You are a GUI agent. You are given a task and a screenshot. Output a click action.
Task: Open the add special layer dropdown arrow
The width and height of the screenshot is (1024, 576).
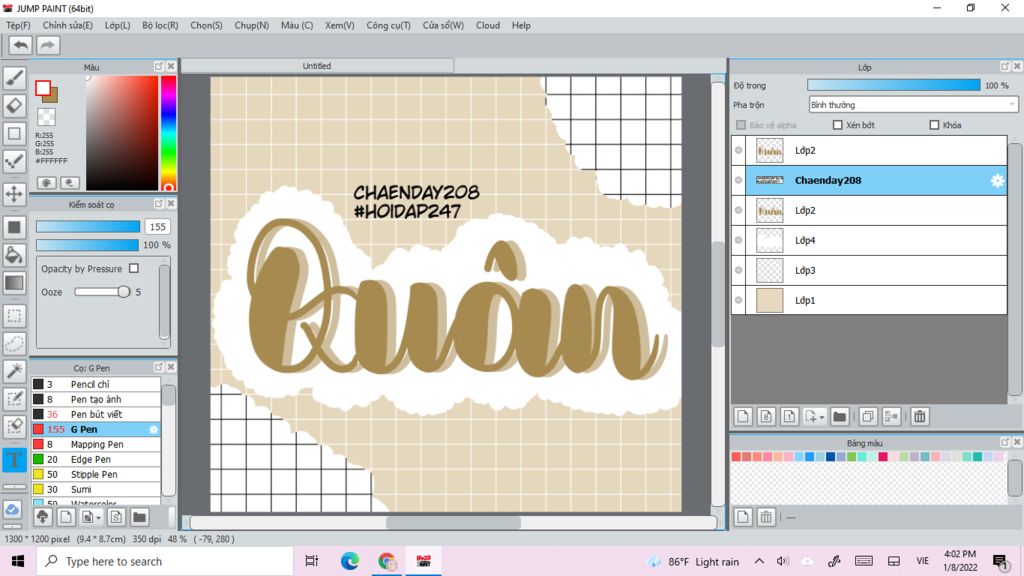click(822, 417)
